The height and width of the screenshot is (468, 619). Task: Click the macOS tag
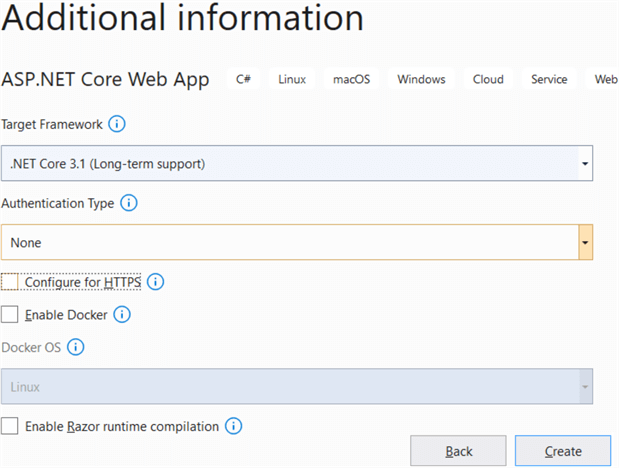coord(351,79)
